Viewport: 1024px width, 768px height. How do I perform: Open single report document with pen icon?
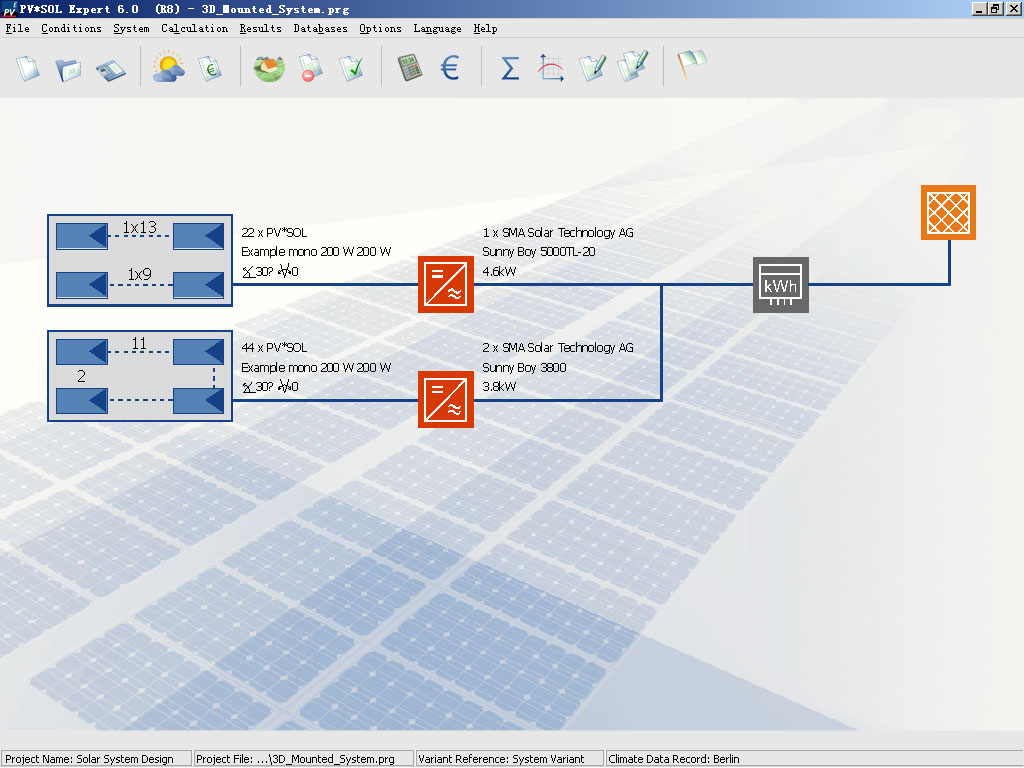592,68
